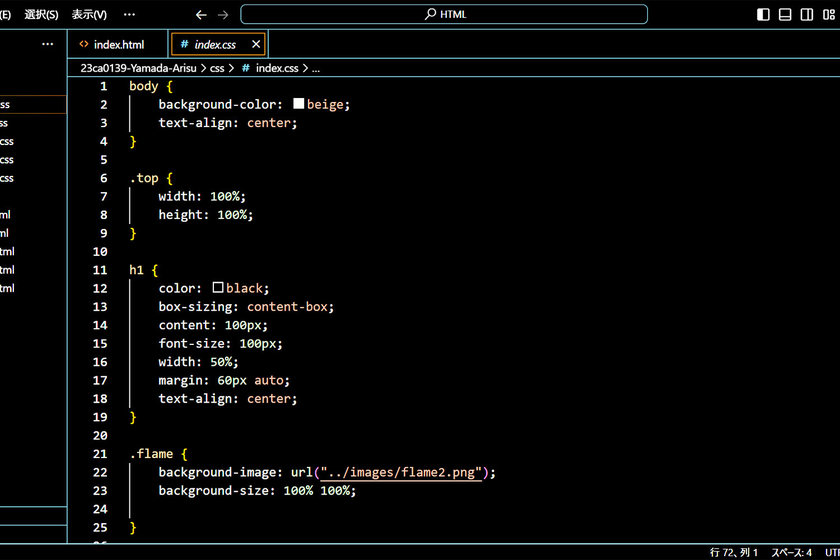Open the 選択(S) menu

tap(41, 15)
